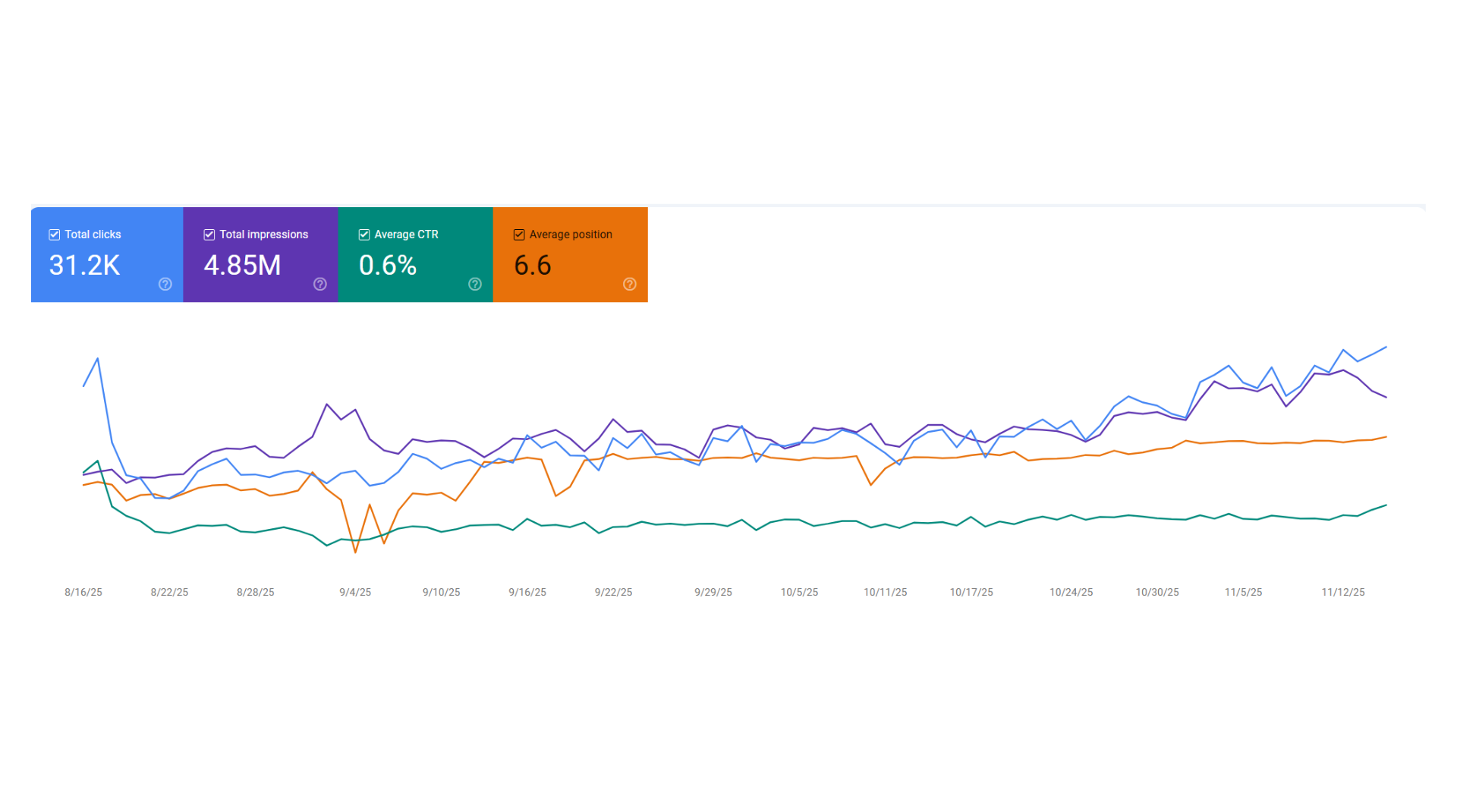1457x812 pixels.
Task: Click the 31.2K clicks value
Action: click(83, 266)
